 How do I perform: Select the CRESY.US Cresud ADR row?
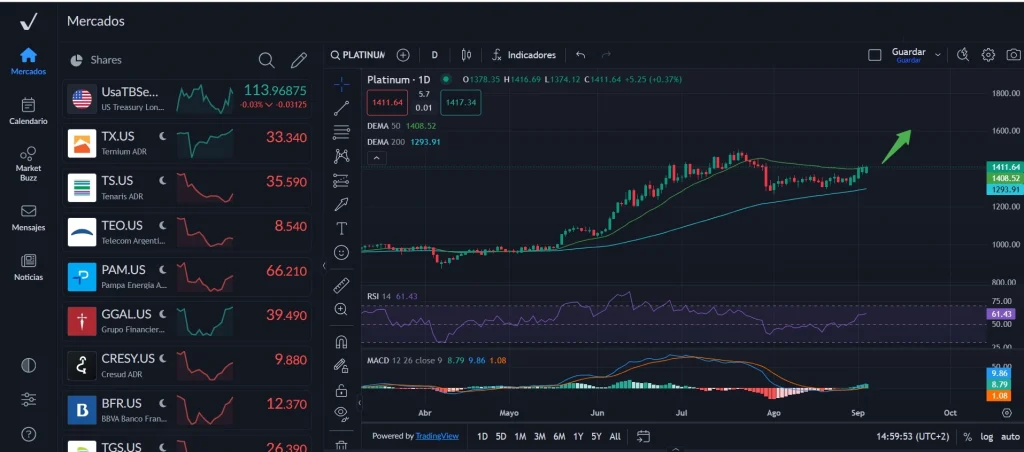pyautogui.click(x=187, y=364)
